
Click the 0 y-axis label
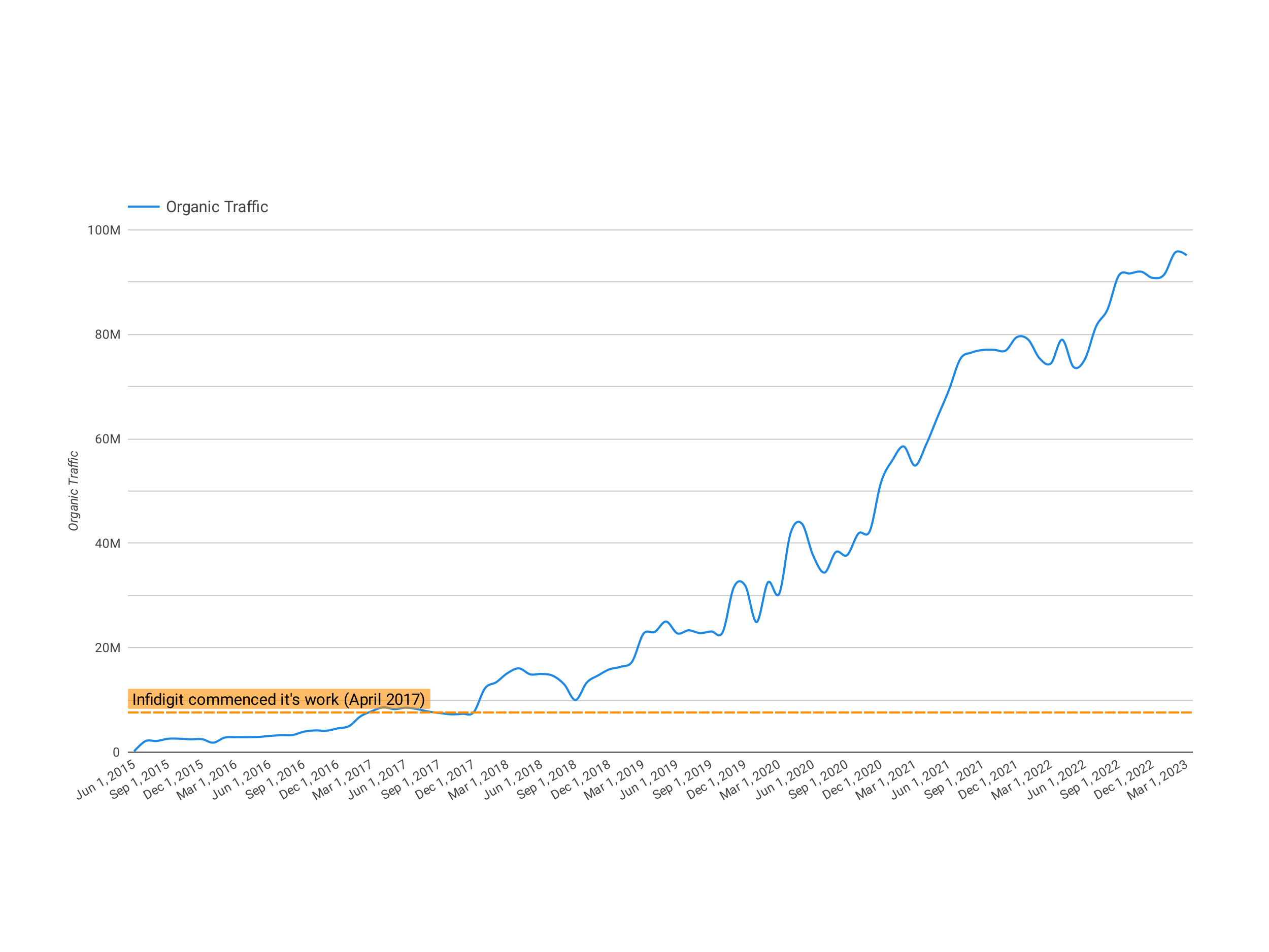116,753
